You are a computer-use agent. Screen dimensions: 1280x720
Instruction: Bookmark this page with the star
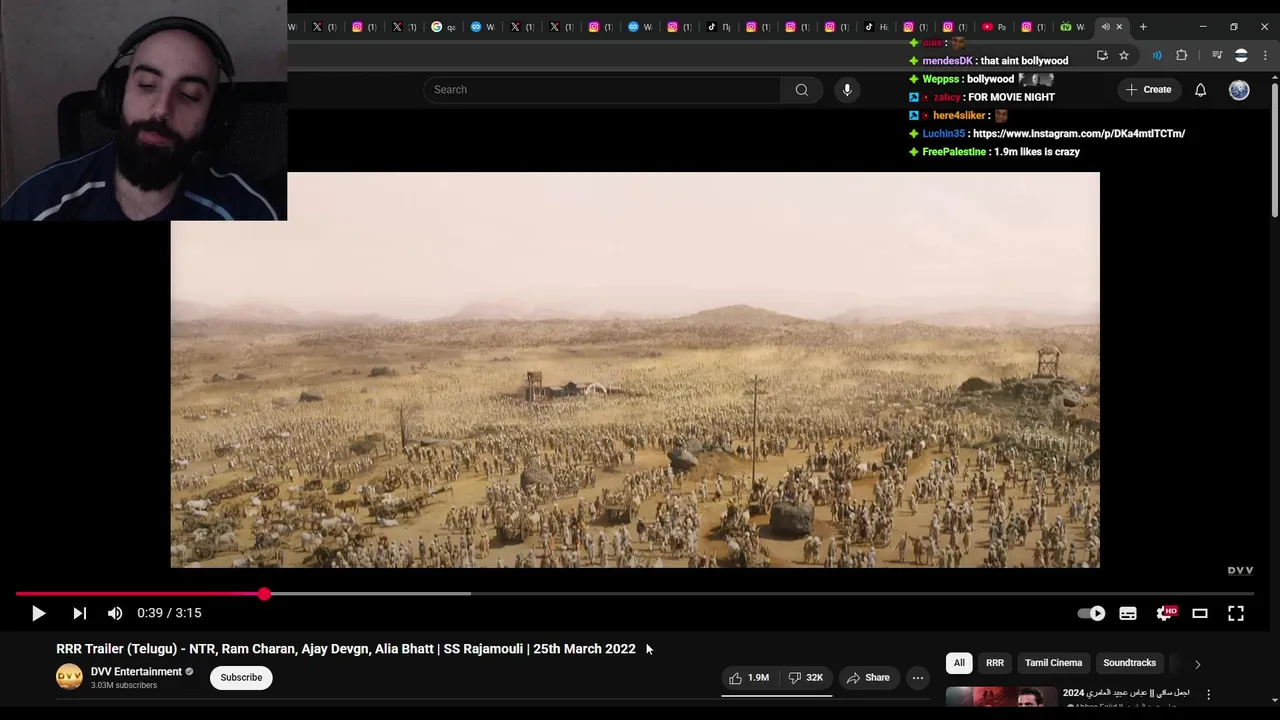(1124, 55)
